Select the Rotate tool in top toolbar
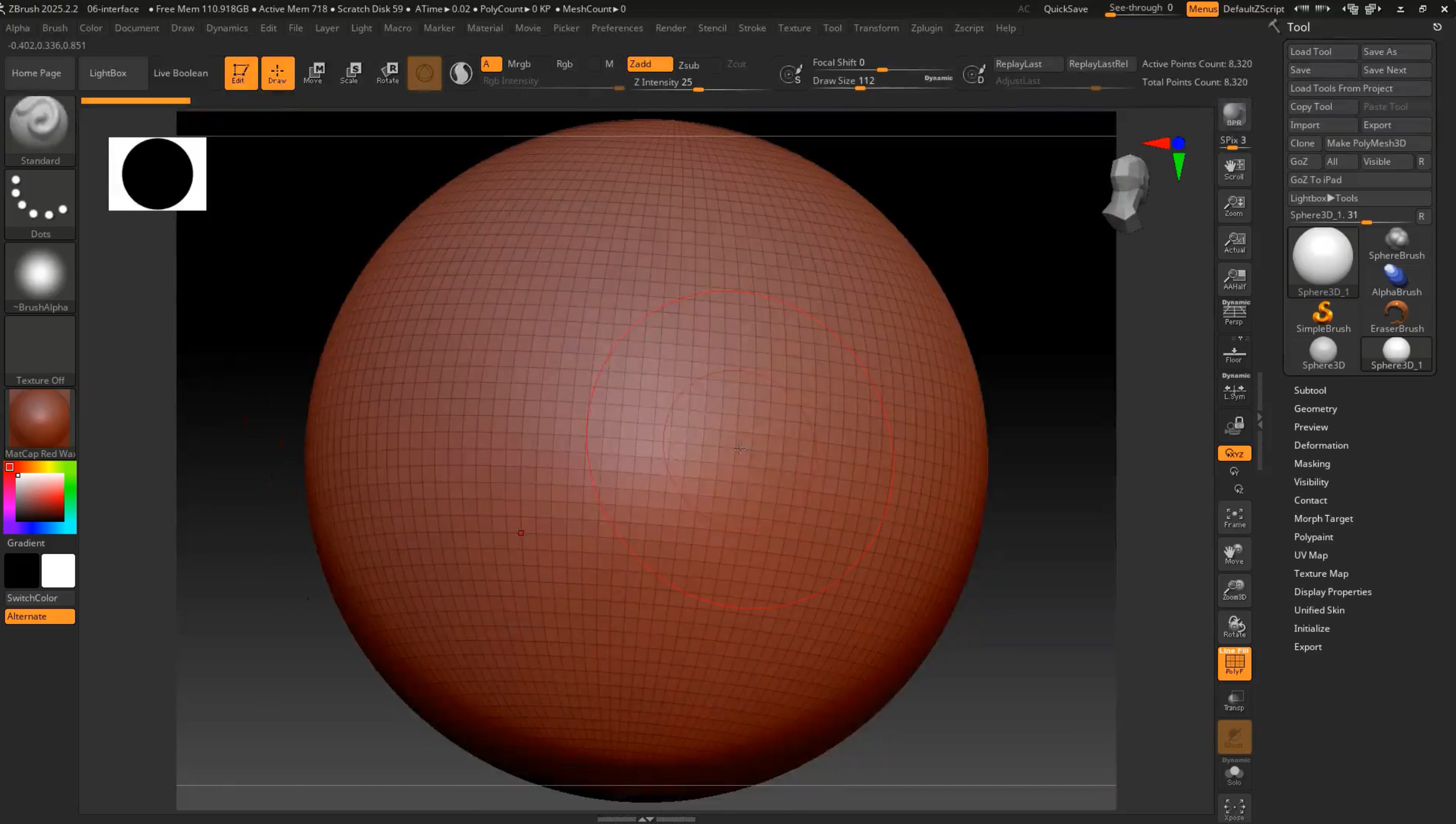 point(388,72)
